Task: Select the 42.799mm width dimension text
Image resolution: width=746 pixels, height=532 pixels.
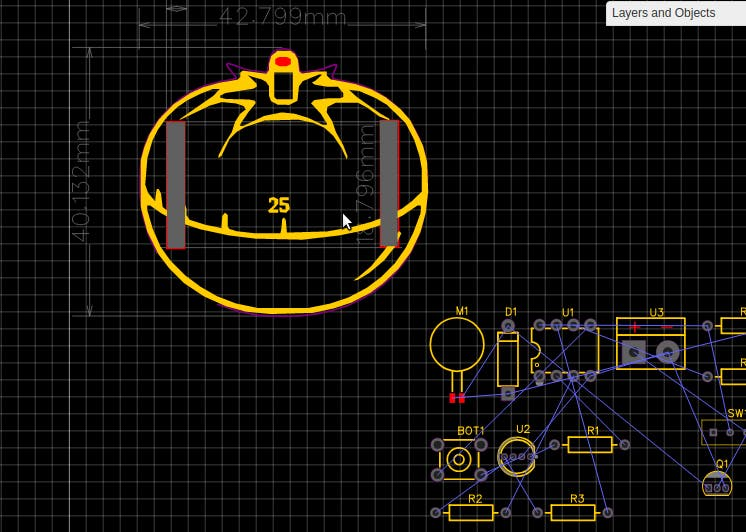Action: click(283, 17)
